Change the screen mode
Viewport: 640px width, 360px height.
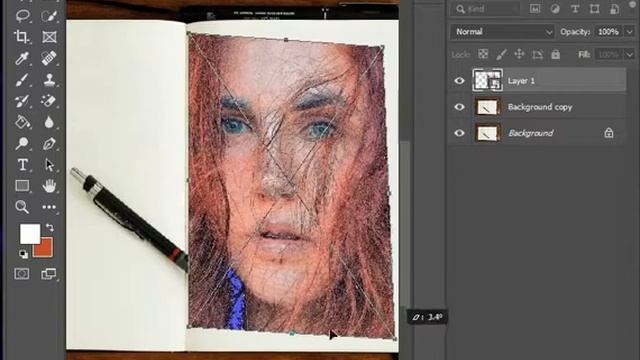[49, 274]
